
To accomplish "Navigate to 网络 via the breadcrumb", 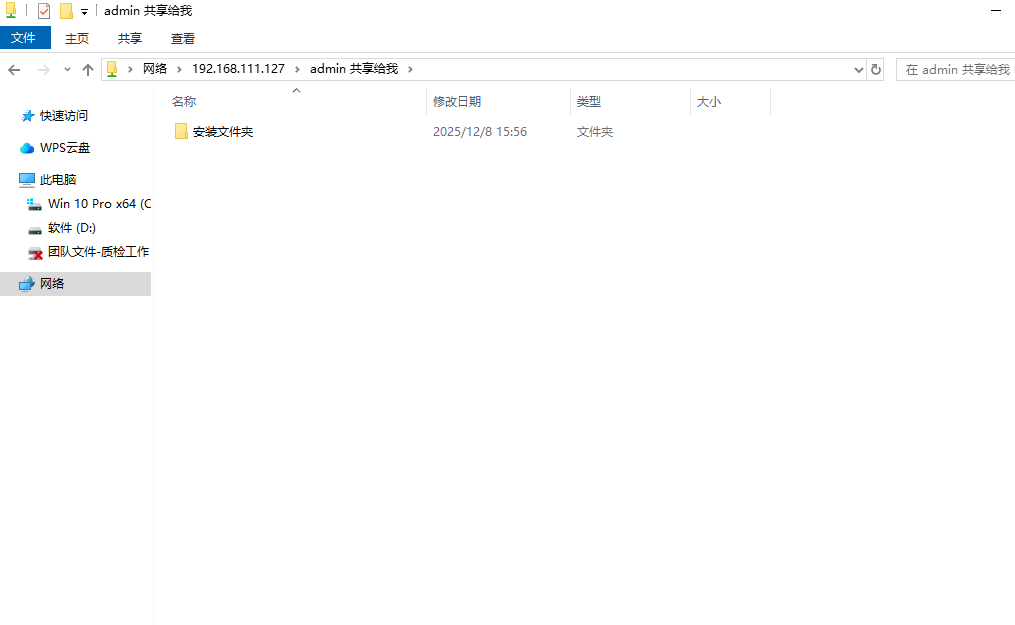I will coord(155,69).
